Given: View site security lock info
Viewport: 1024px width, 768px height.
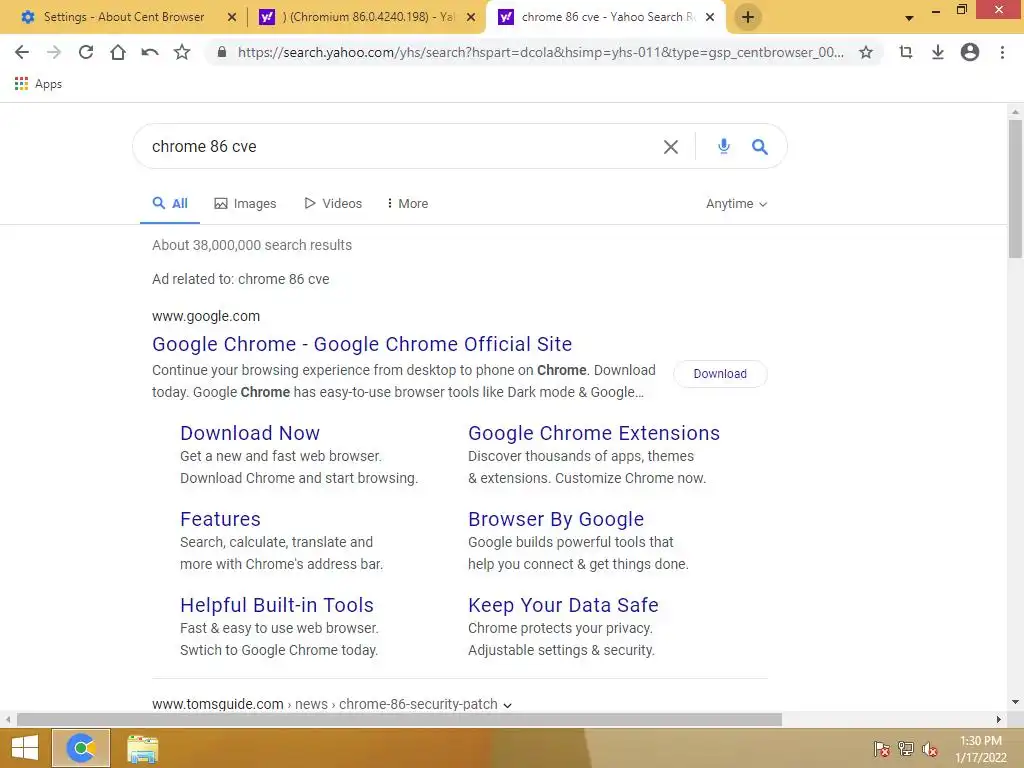Looking at the screenshot, I should 222,52.
